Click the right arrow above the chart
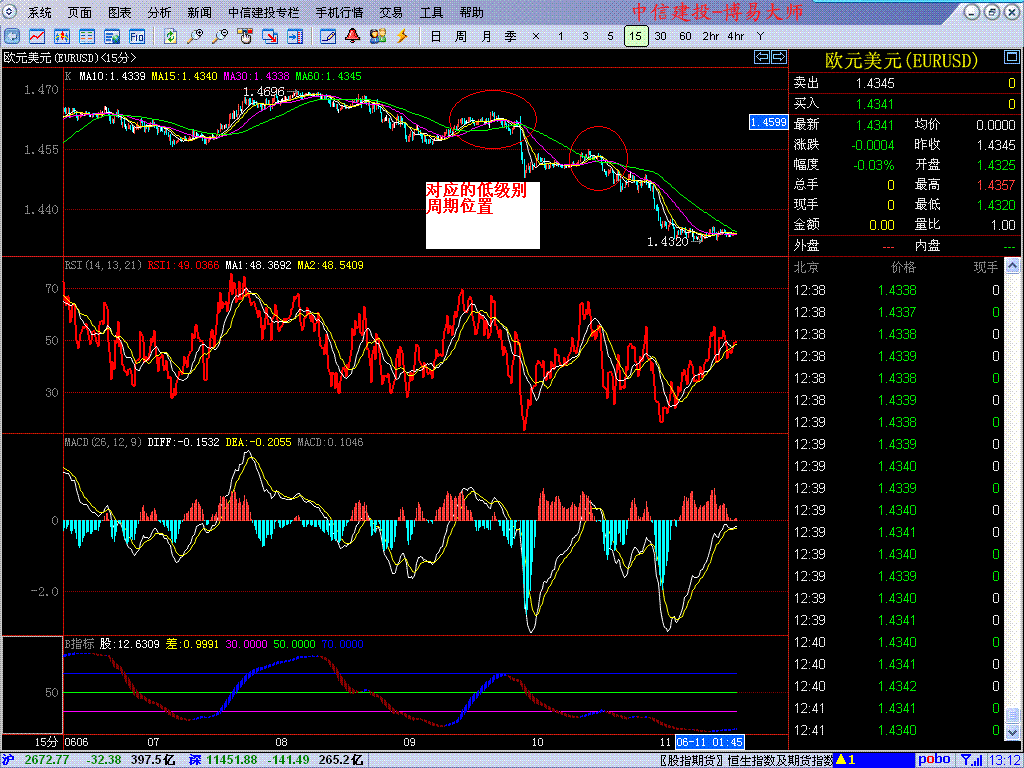Viewport: 1024px width, 768px height. [778, 57]
